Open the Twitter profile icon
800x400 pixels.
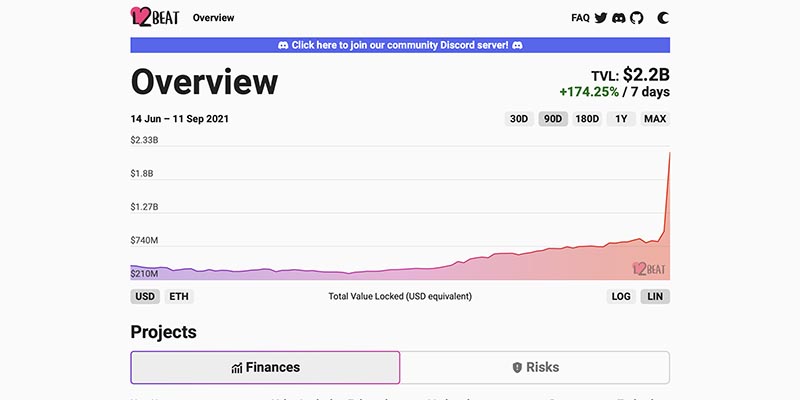tap(601, 18)
